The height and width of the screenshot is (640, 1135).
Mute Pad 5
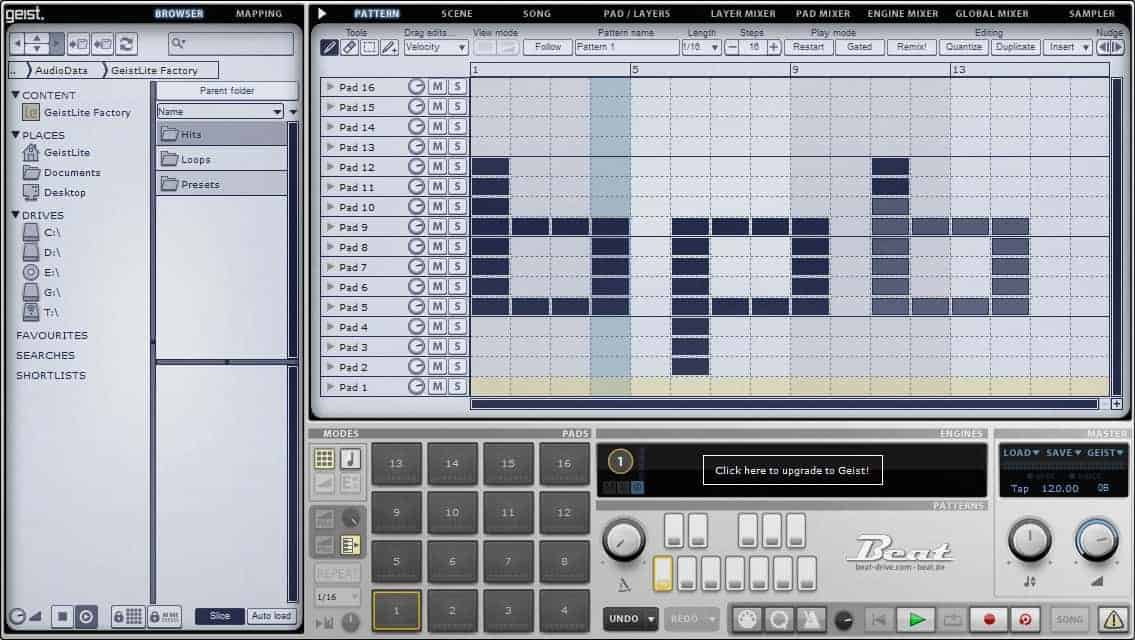click(x=436, y=306)
